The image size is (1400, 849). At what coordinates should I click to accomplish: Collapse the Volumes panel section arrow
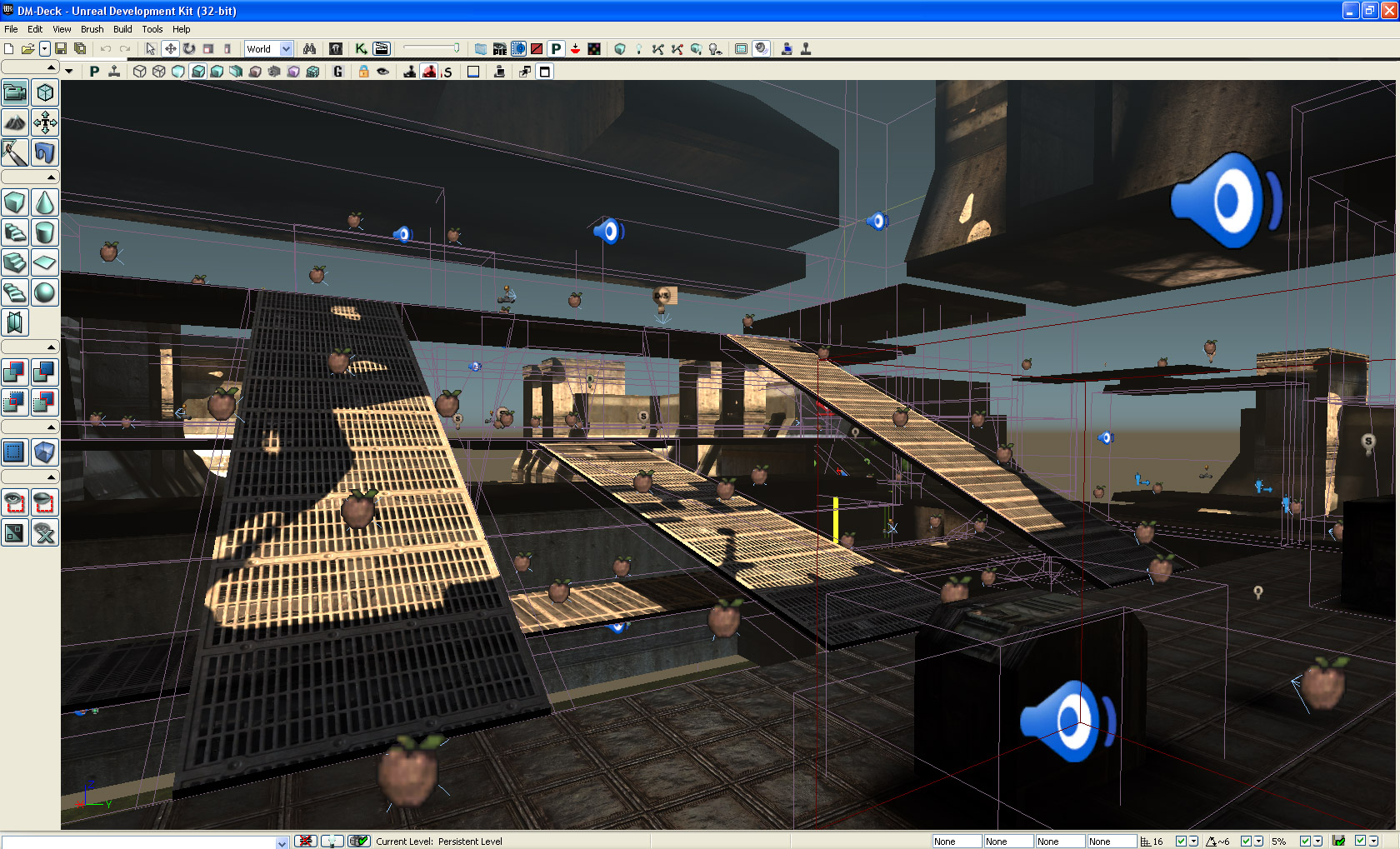(x=51, y=427)
